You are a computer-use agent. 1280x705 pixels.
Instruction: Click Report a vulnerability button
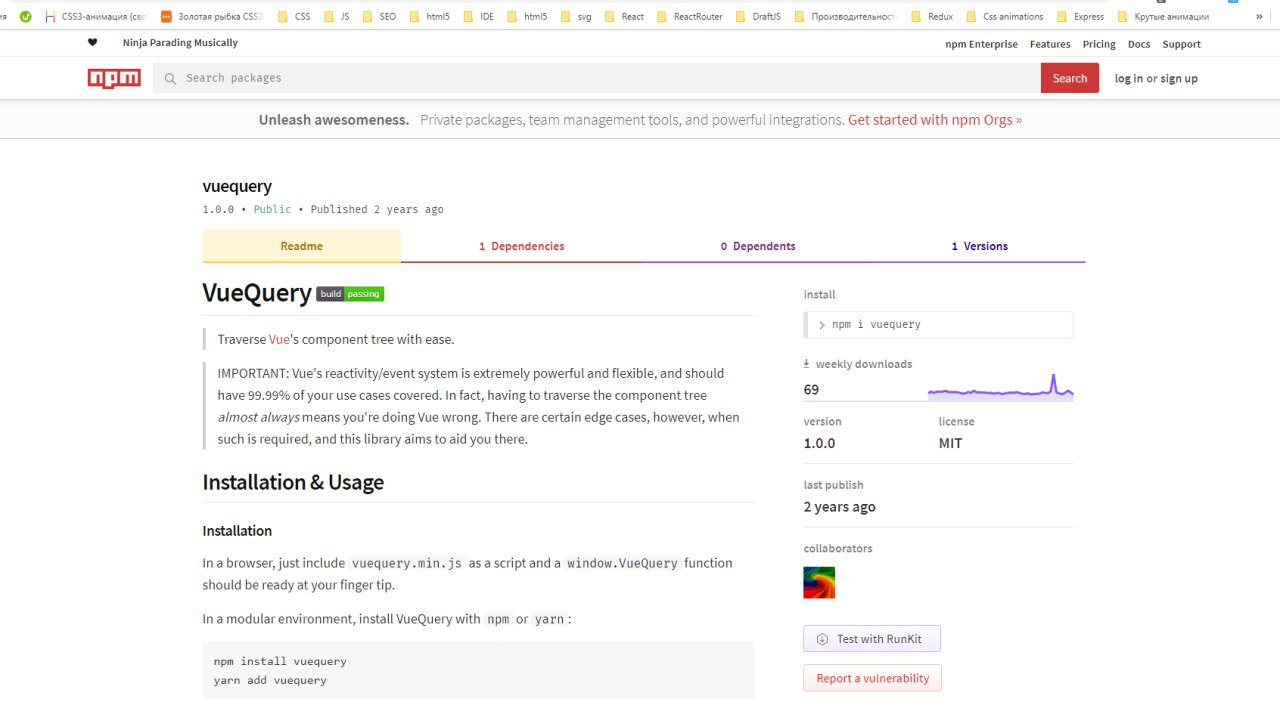(x=872, y=678)
